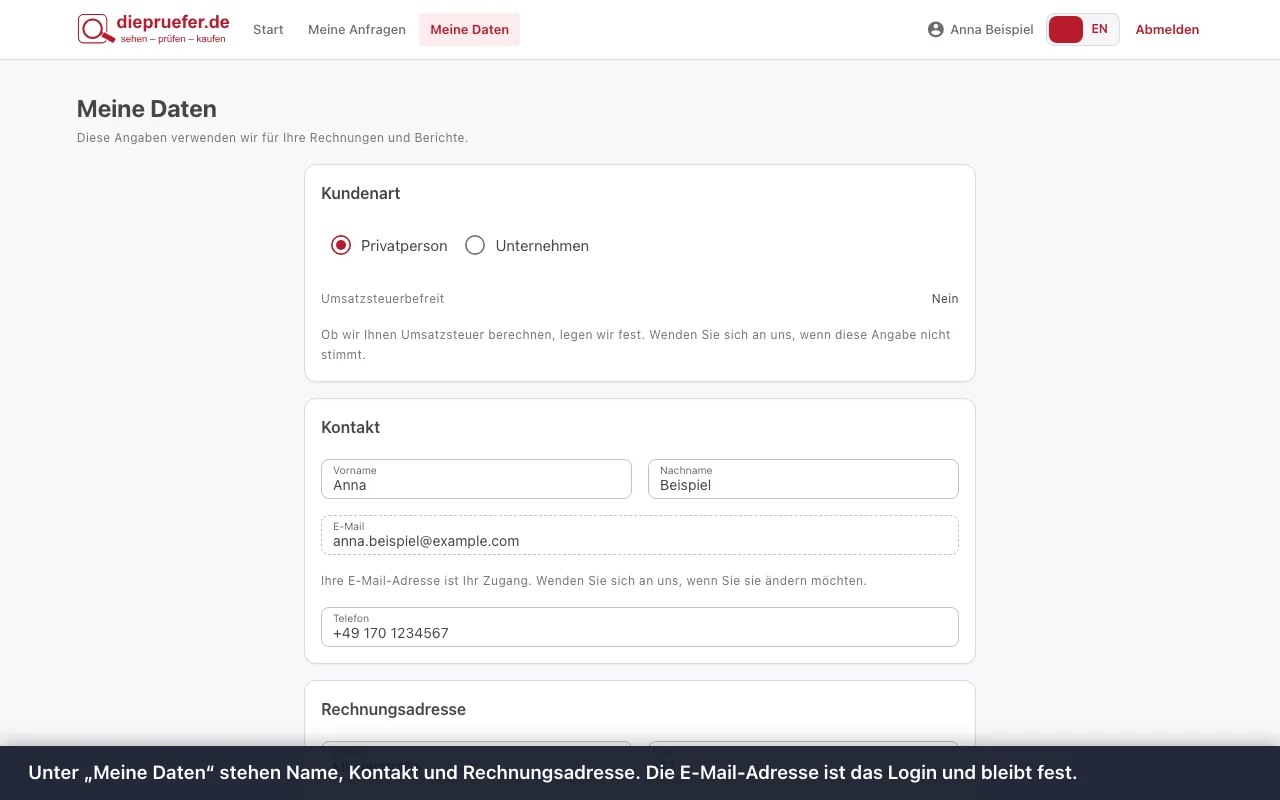Viewport: 1280px width, 800px height.
Task: Click the account avatar icon beside Anna Beispiel
Action: pyautogui.click(x=936, y=30)
